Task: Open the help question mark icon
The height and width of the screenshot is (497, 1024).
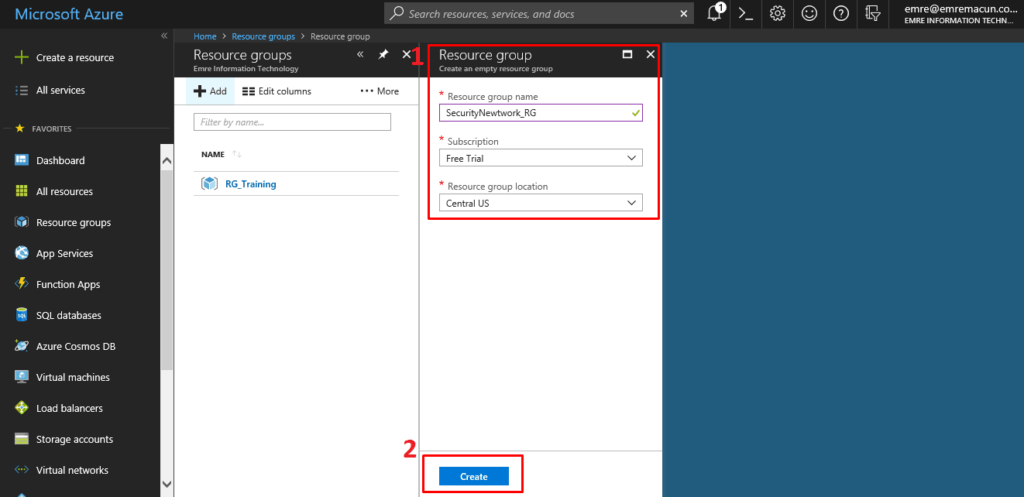Action: pos(841,14)
